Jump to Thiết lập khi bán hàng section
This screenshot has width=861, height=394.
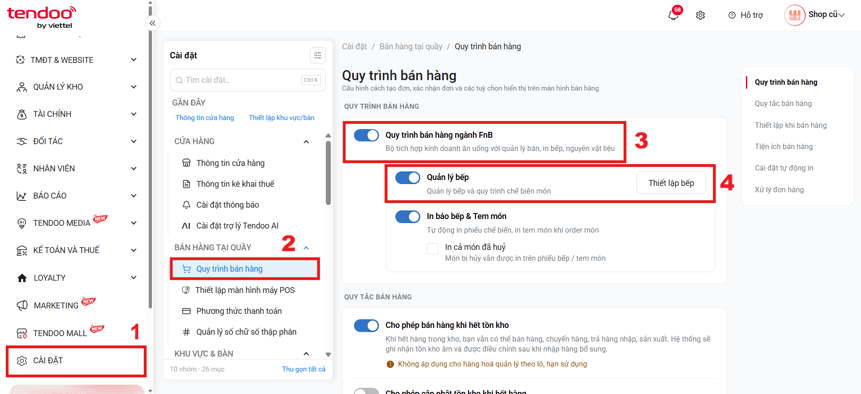pyautogui.click(x=791, y=125)
